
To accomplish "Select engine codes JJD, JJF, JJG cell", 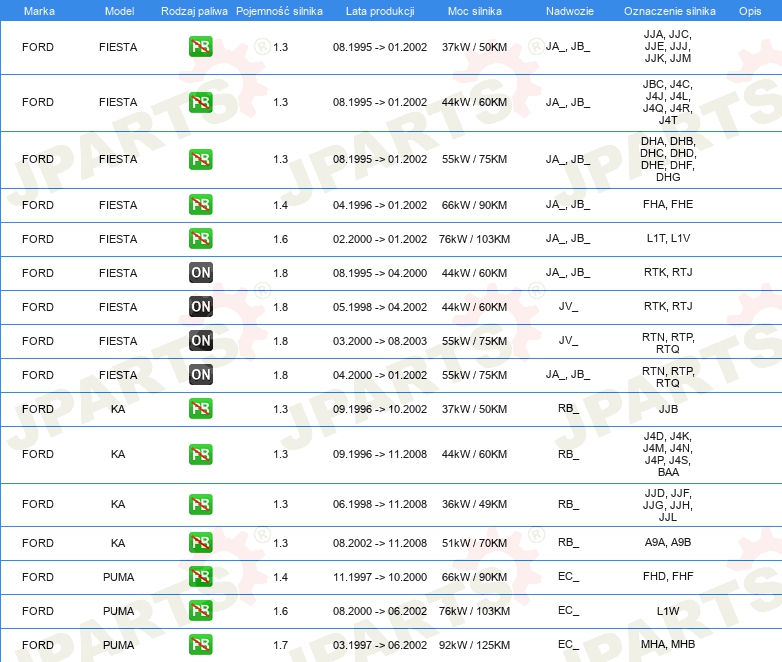I will coord(668,505).
